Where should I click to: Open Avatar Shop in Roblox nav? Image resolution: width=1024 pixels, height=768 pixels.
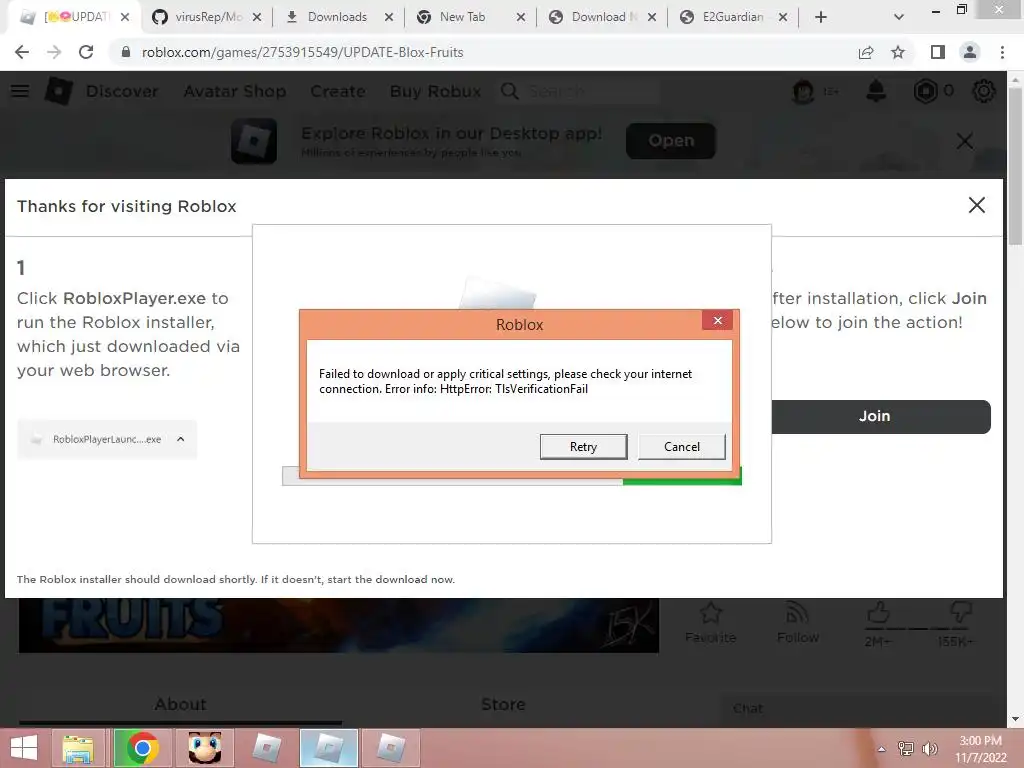(x=235, y=91)
